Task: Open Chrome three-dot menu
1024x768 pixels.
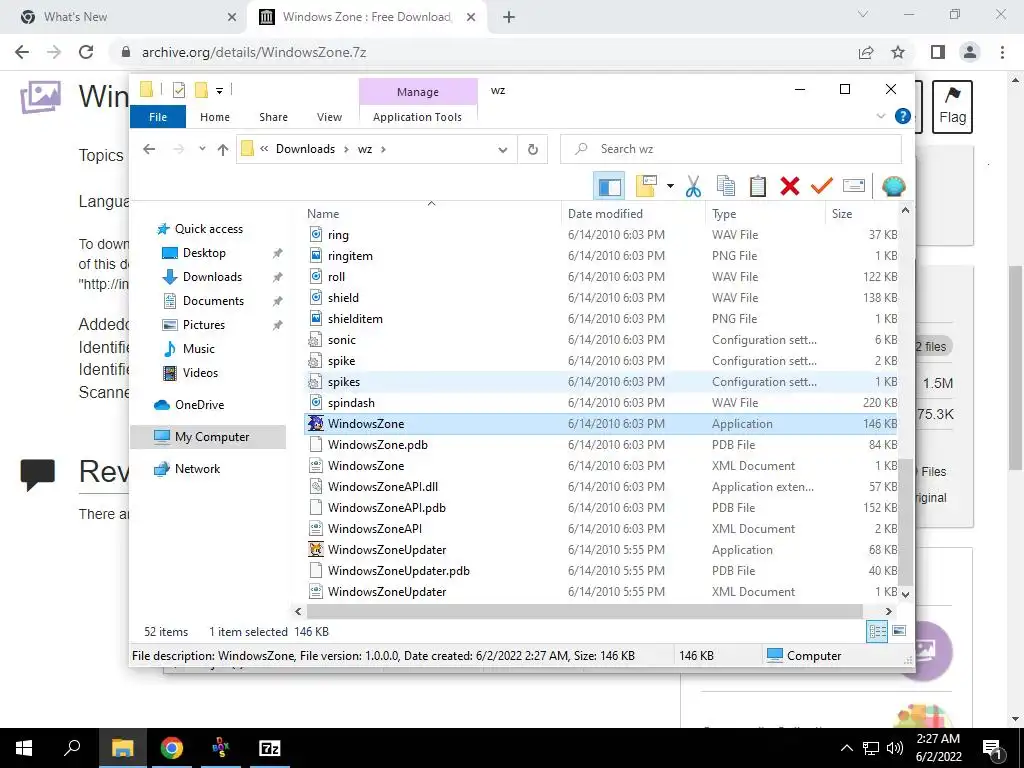Action: coord(1002,52)
